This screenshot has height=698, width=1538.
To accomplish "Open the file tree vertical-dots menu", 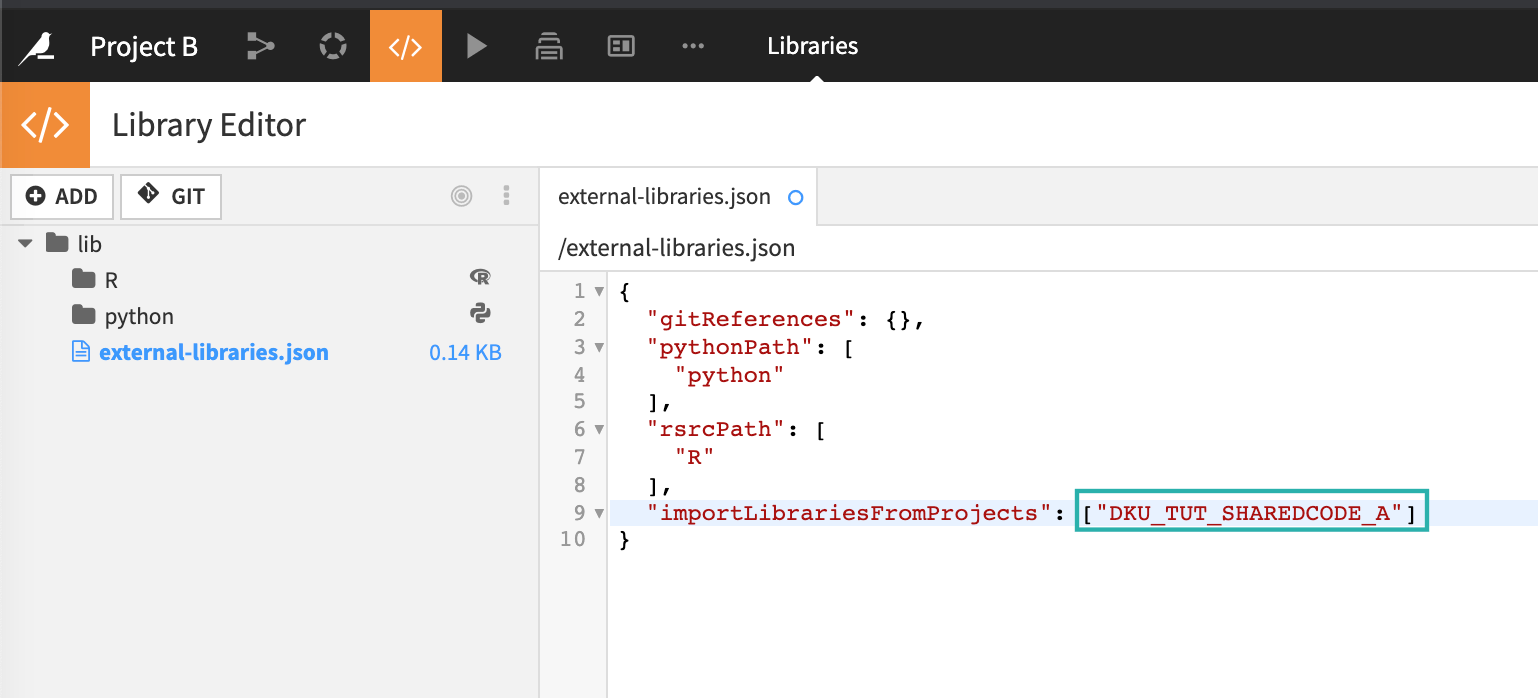I will point(507,195).
